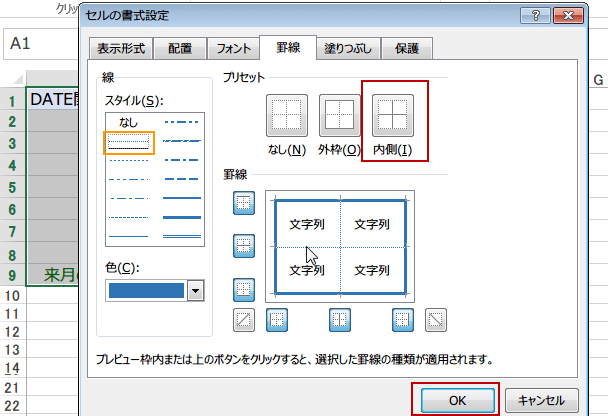
Task: Switch to the 保護 tab
Action: pyautogui.click(x=407, y=48)
